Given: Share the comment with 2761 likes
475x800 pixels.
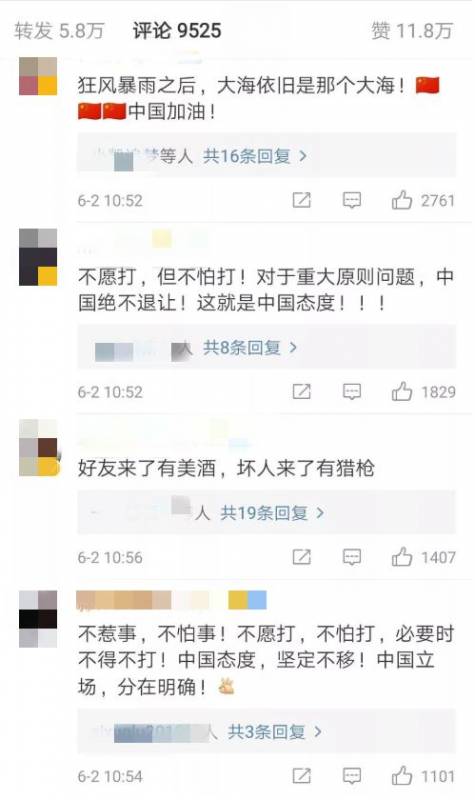Looking at the screenshot, I should tap(301, 200).
